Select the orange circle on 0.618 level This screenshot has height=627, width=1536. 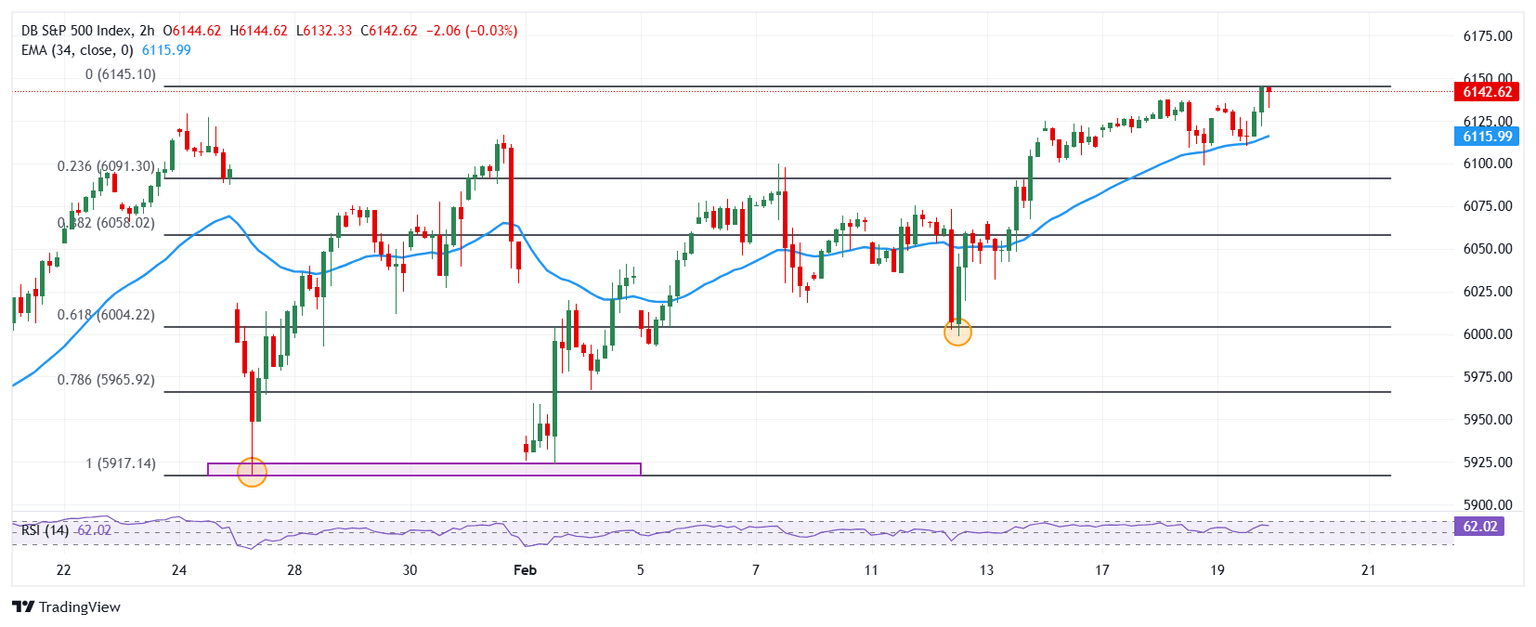point(957,333)
